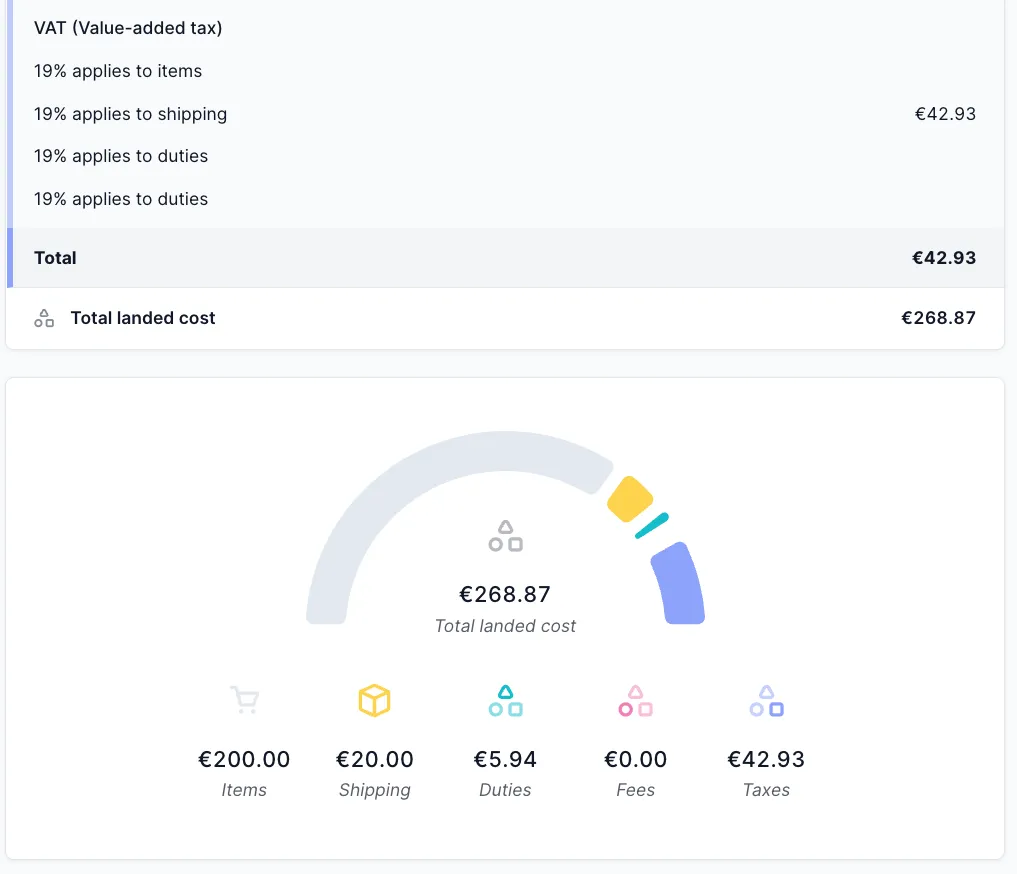1017x874 pixels.
Task: Toggle the purple taxes arc on the gauge
Action: coord(676,583)
